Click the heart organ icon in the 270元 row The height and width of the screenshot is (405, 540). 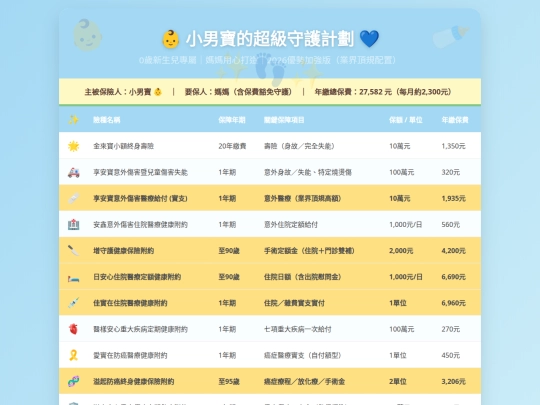pos(73,329)
